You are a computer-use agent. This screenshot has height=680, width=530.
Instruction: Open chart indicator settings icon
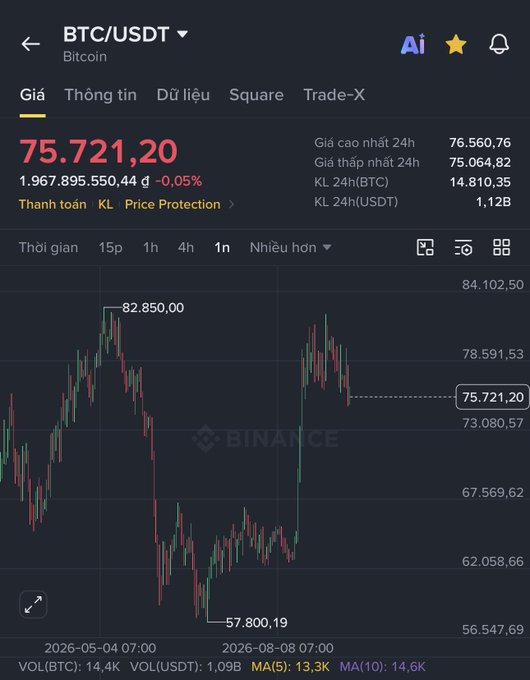click(x=463, y=248)
